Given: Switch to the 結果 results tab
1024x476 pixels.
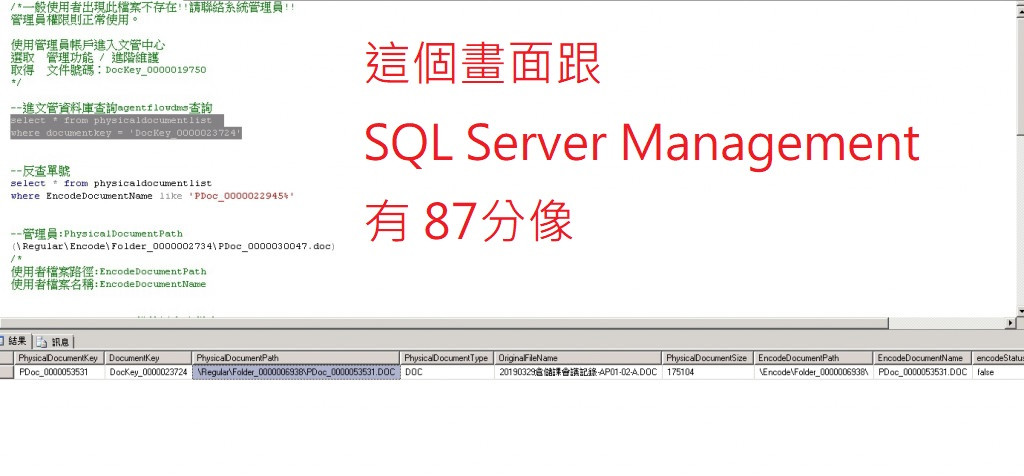Looking at the screenshot, I should pyautogui.click(x=14, y=341).
